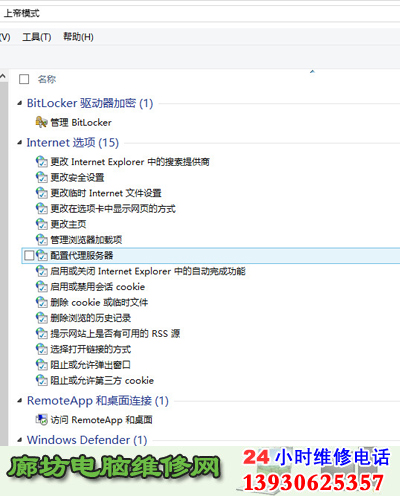Open 删除 cookie 或临时文件
This screenshot has width=400, height=496.
tap(99, 302)
